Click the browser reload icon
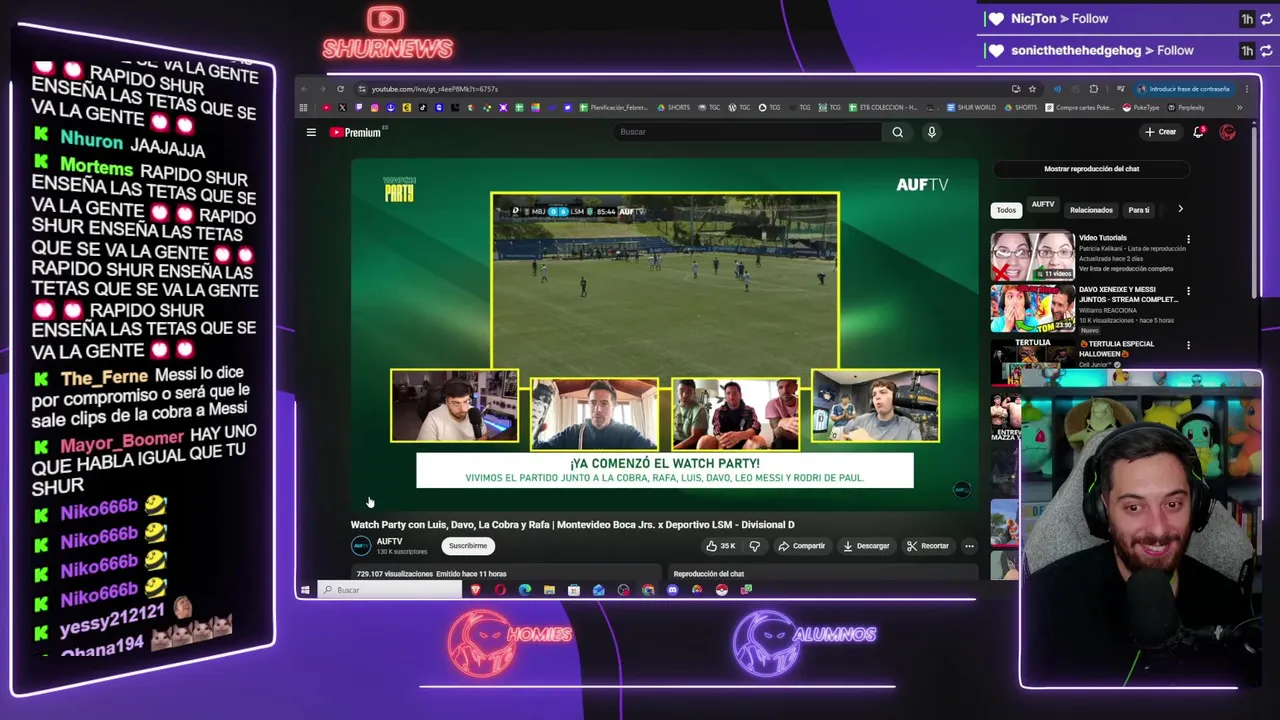 pyautogui.click(x=340, y=89)
